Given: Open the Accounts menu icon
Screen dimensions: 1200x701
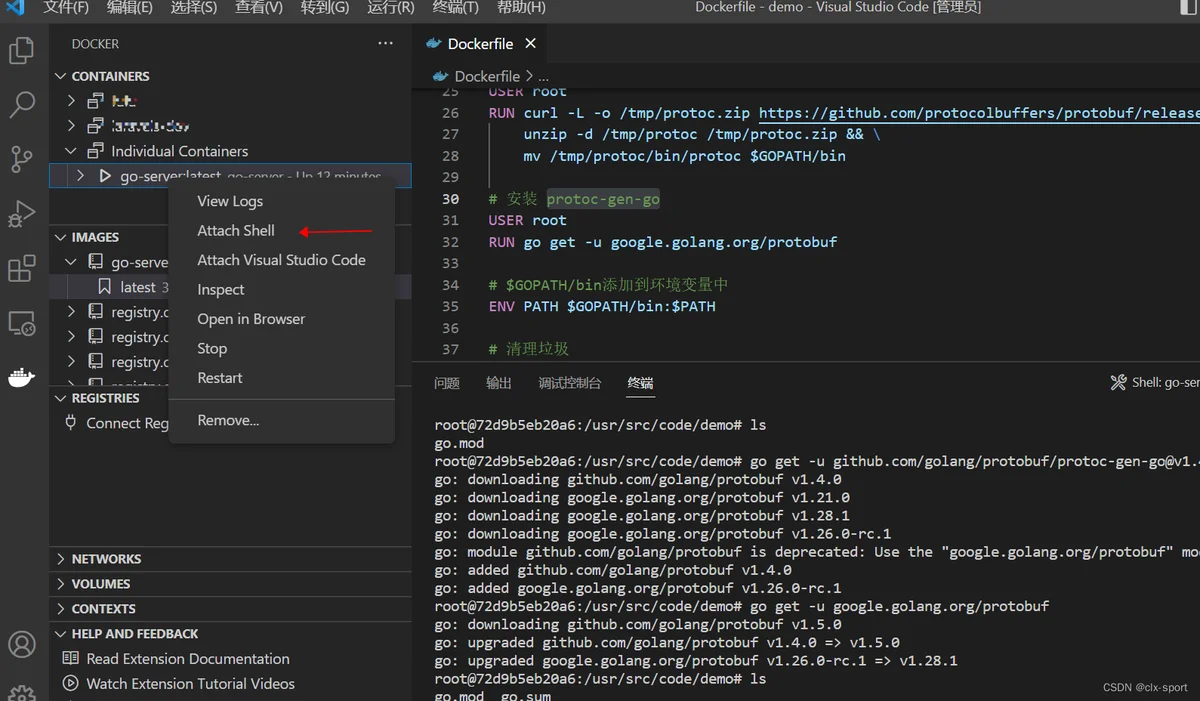Looking at the screenshot, I should [x=22, y=644].
